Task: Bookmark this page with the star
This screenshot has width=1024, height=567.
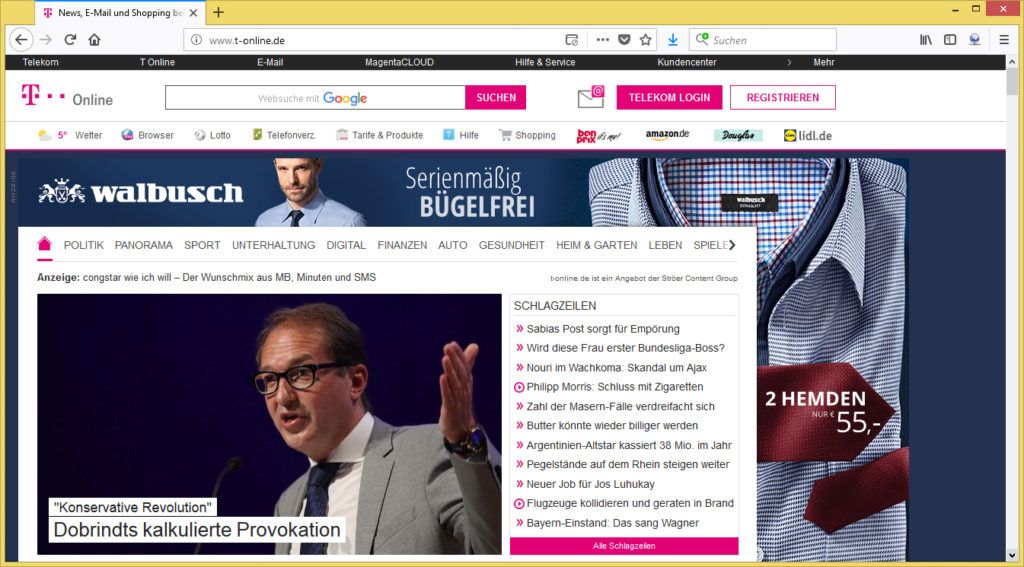Action: (646, 40)
